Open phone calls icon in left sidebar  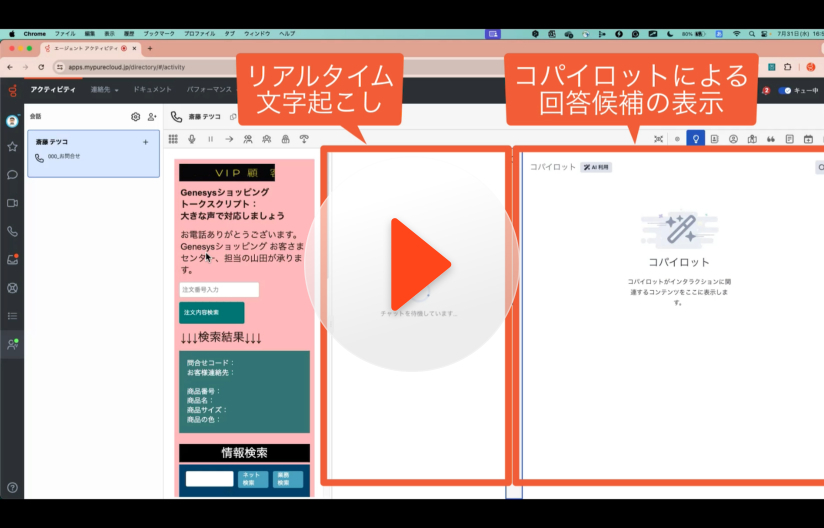pyautogui.click(x=12, y=231)
